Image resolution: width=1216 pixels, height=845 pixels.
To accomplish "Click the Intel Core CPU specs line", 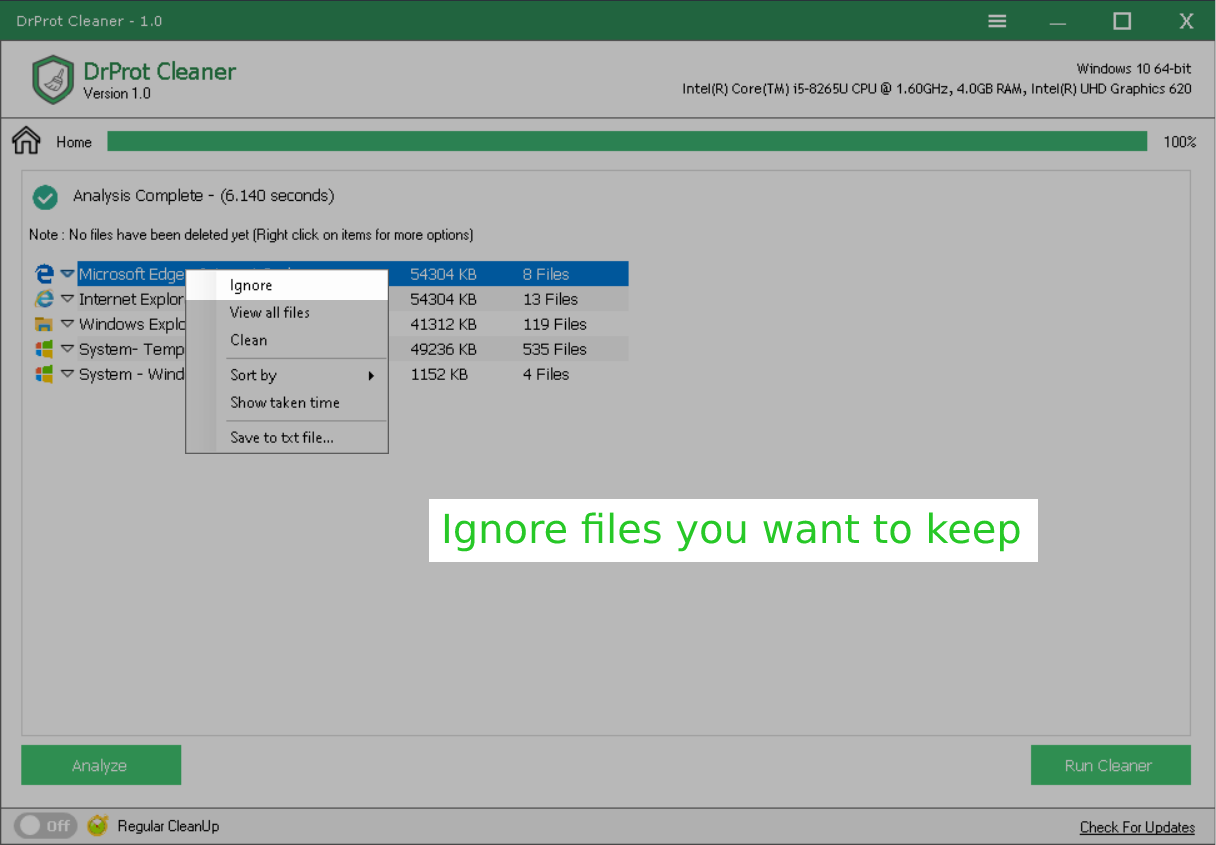I will point(937,88).
